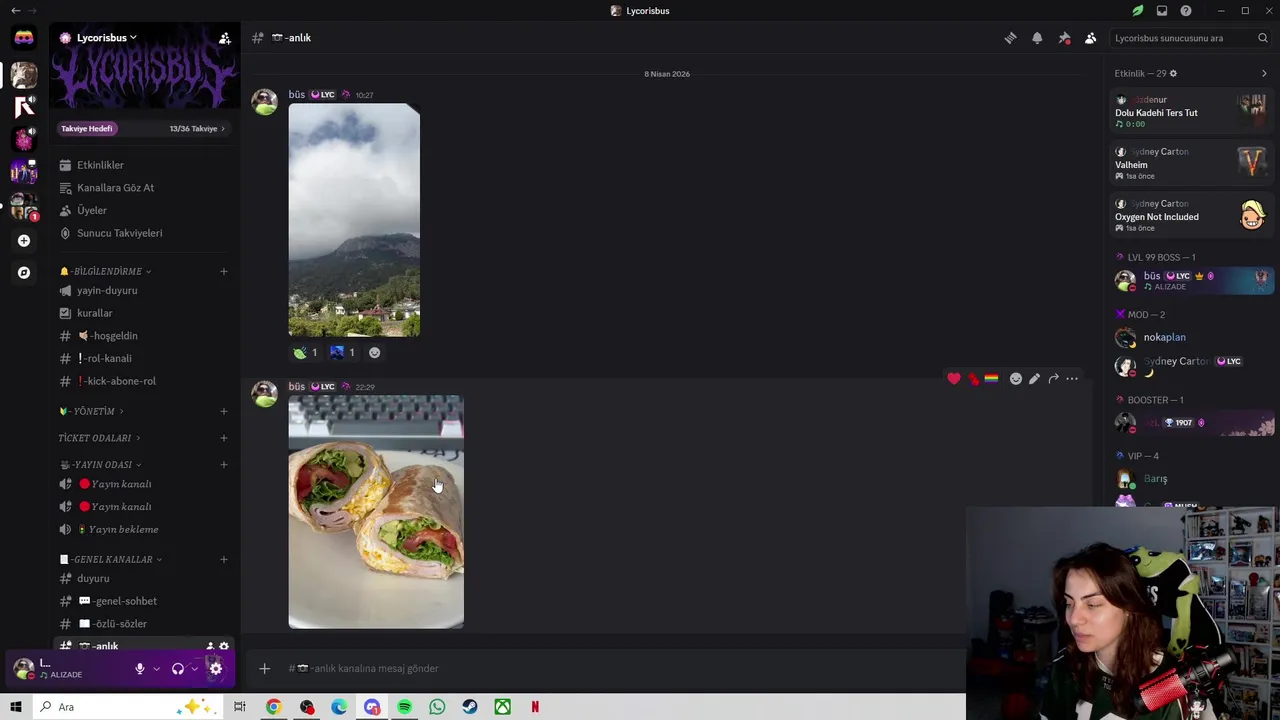The width and height of the screenshot is (1280, 720).
Task: Open the wrap sandwich photo thumbnail
Action: pyautogui.click(x=376, y=512)
